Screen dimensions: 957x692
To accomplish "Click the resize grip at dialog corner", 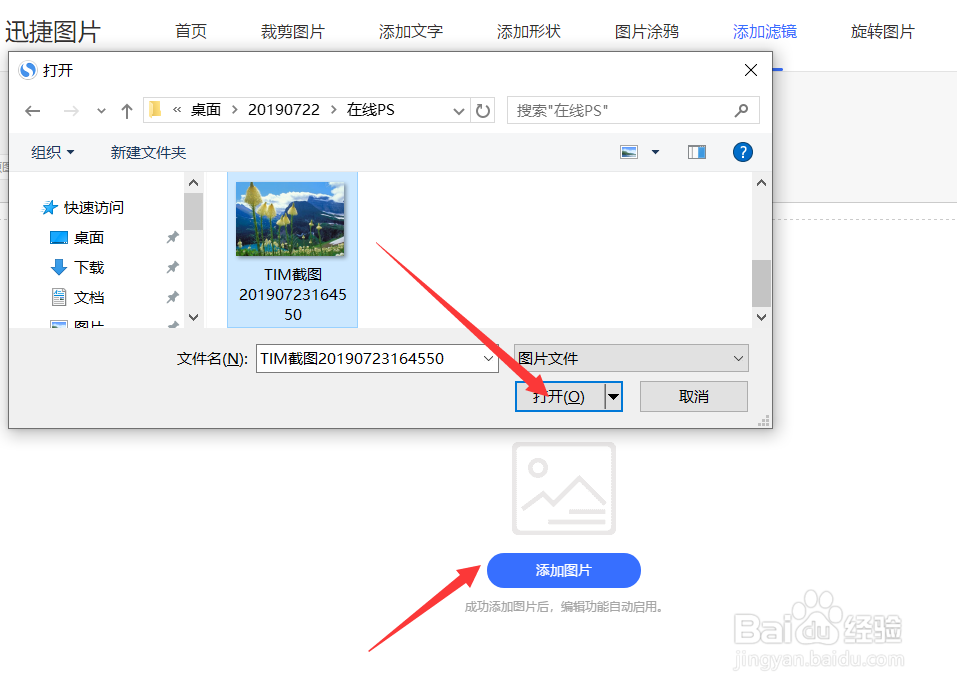I will coord(764,420).
